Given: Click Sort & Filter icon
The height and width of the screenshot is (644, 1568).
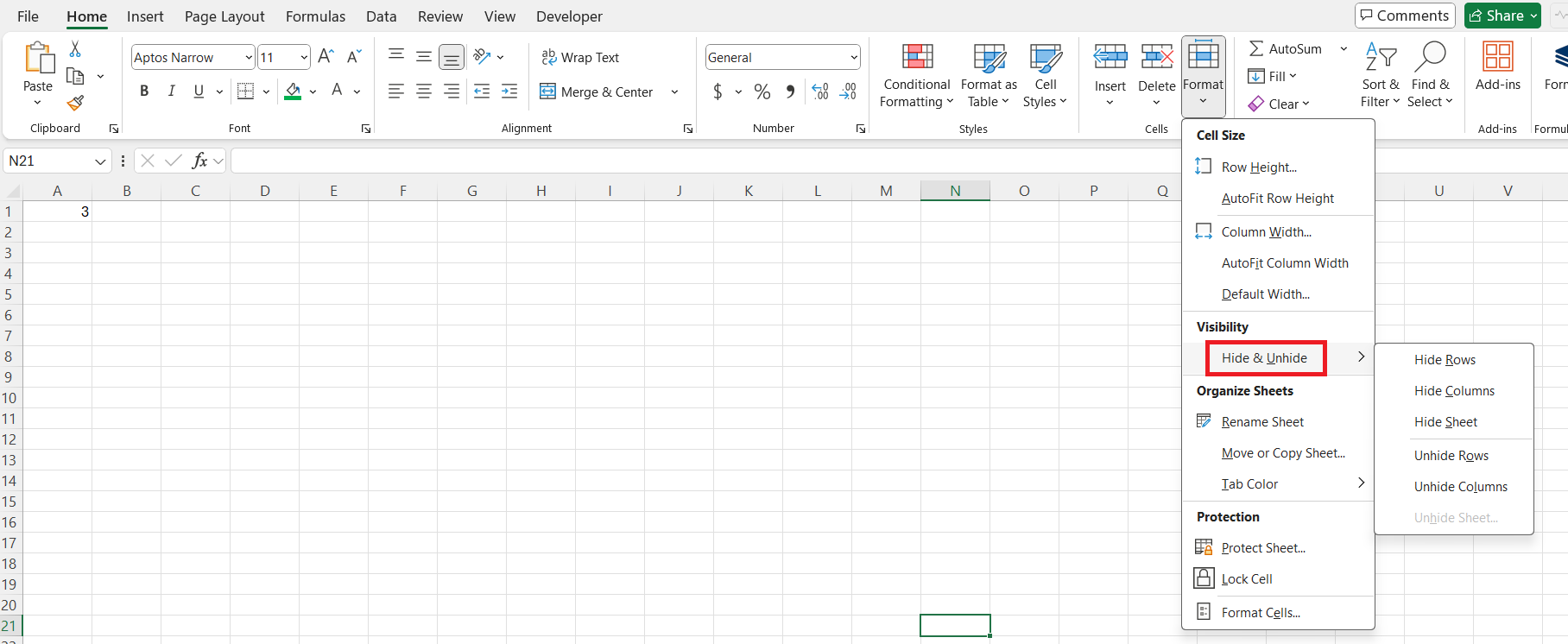Looking at the screenshot, I should click(x=1381, y=57).
